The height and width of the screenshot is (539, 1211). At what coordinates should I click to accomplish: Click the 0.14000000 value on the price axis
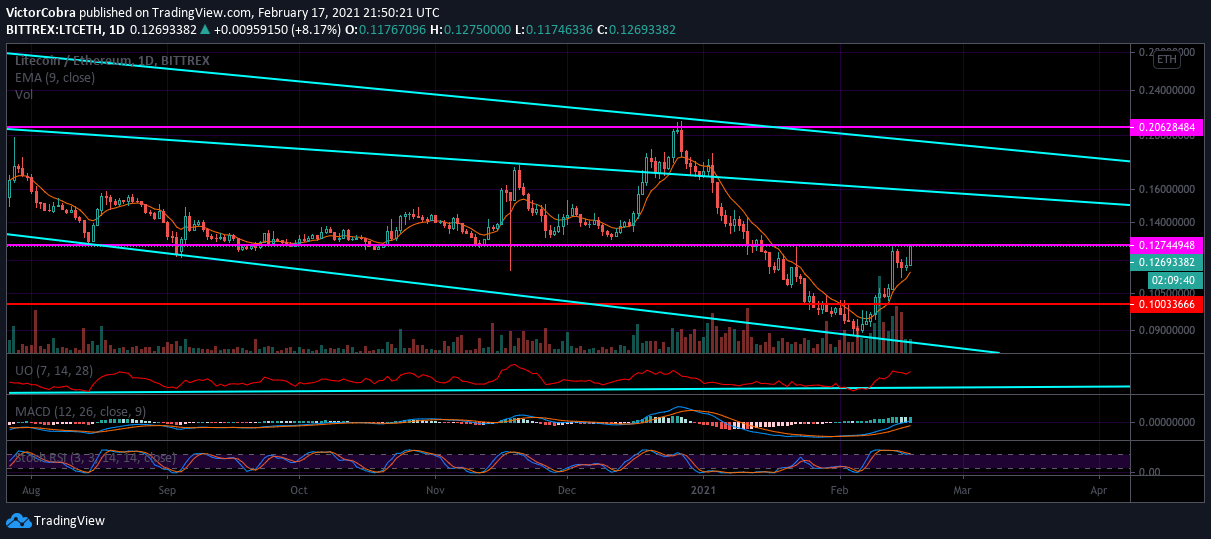[x=1168, y=222]
